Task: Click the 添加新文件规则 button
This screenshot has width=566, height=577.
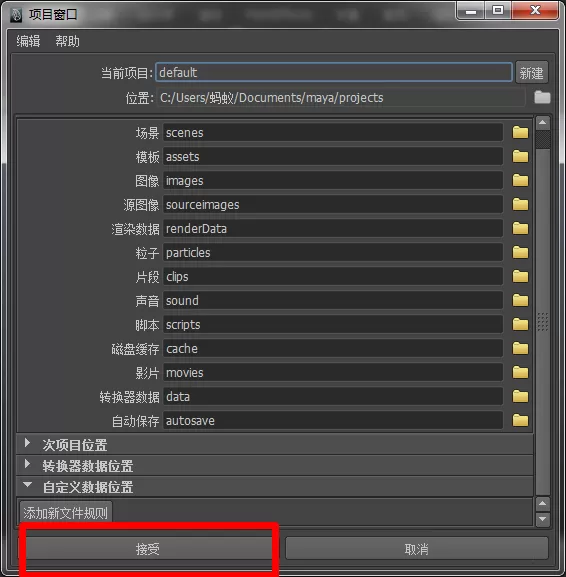Action: pos(66,513)
